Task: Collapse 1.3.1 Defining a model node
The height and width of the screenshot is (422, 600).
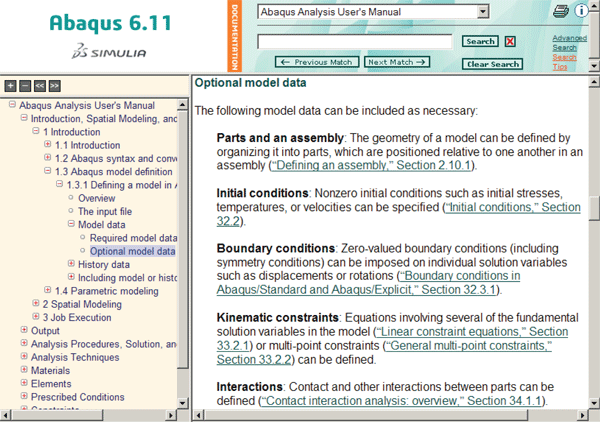Action: (59, 184)
